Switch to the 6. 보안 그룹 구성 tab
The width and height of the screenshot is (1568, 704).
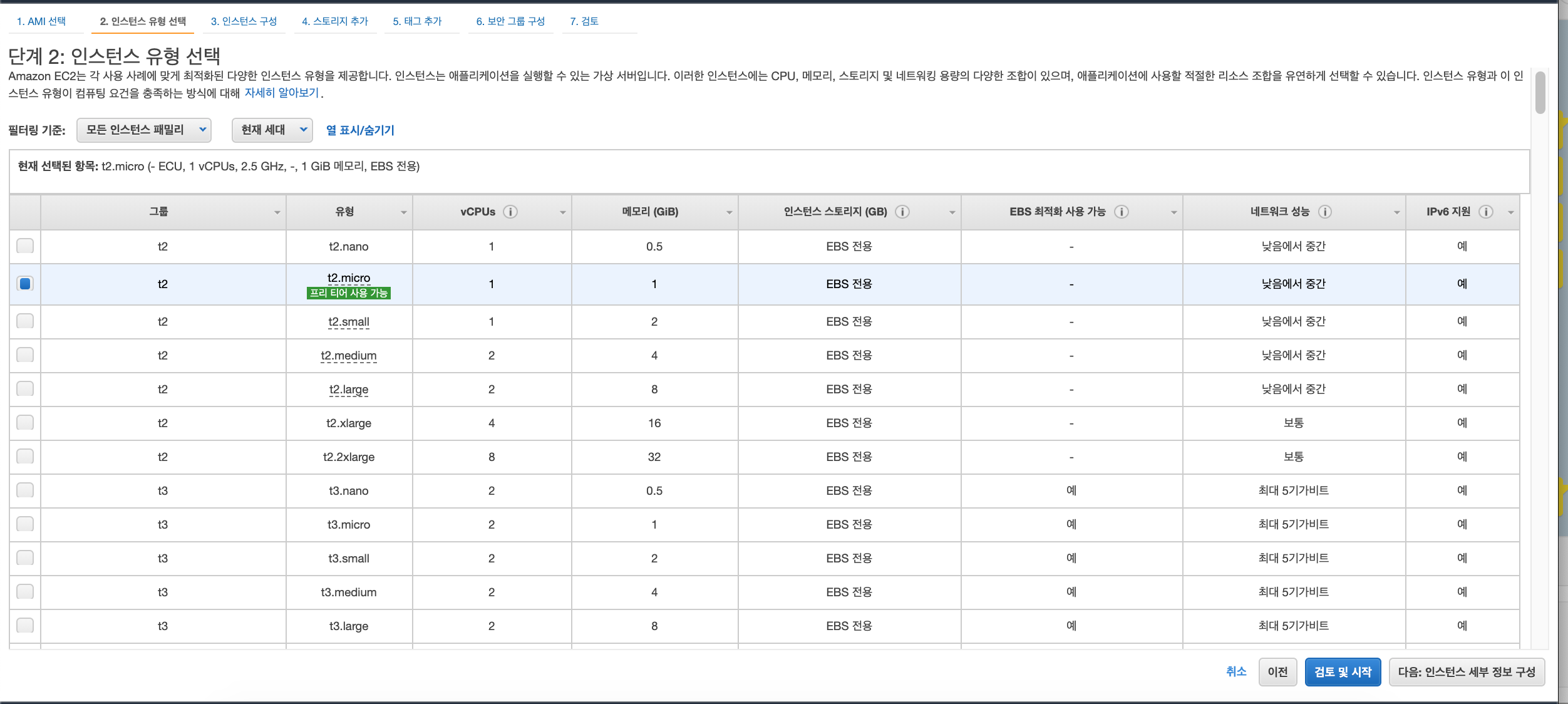pyautogui.click(x=510, y=21)
